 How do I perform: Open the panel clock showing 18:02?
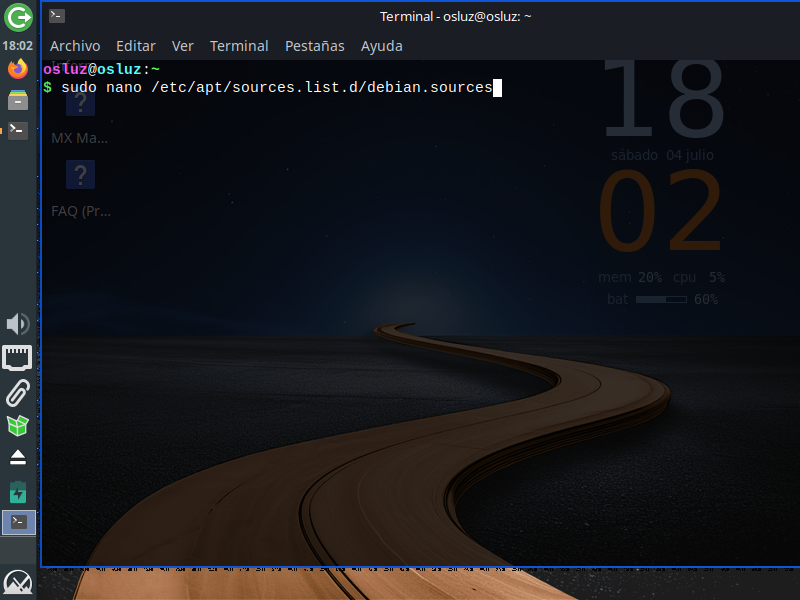pos(18,46)
